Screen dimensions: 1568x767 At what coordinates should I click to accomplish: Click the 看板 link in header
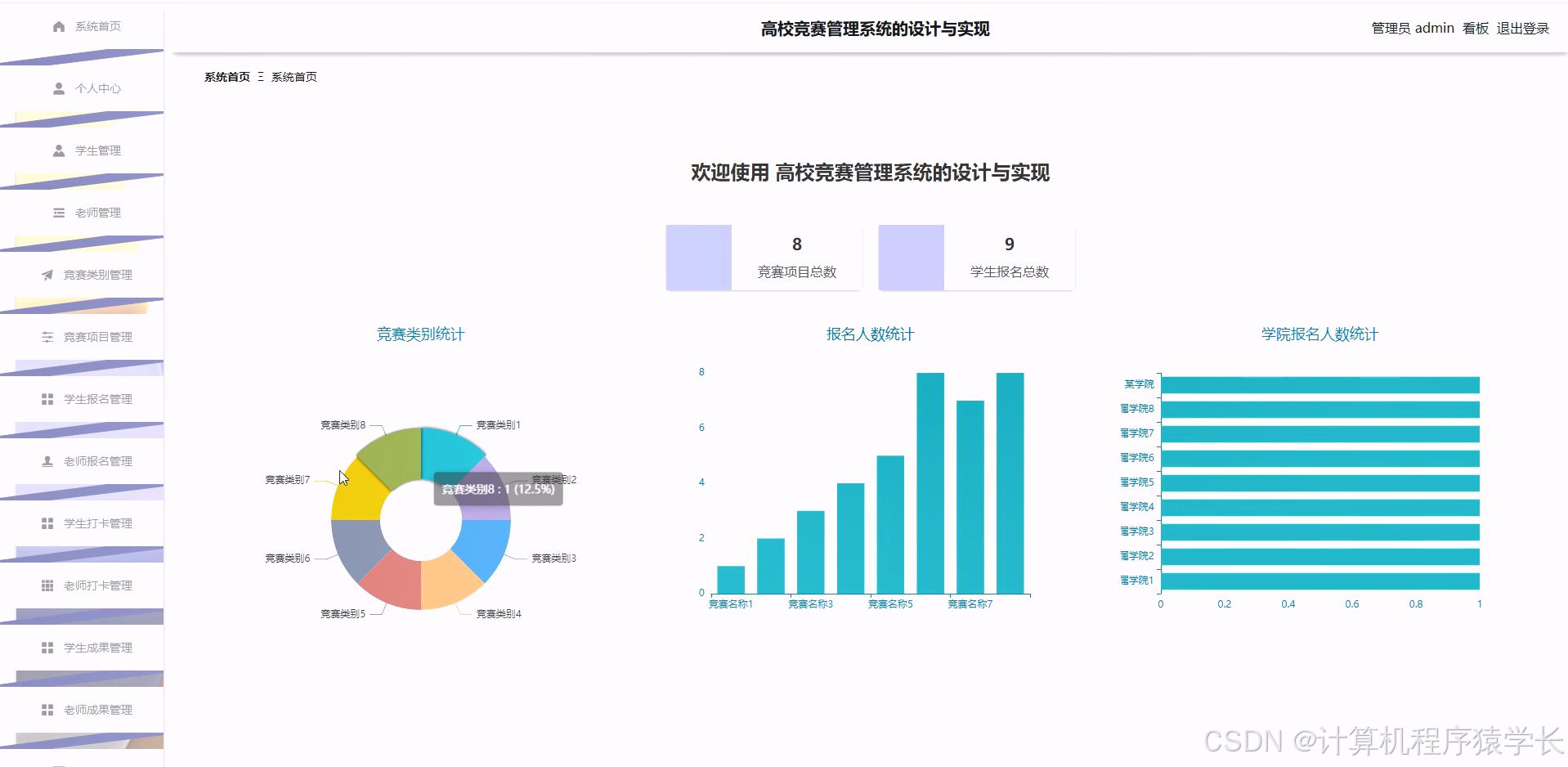point(1476,29)
